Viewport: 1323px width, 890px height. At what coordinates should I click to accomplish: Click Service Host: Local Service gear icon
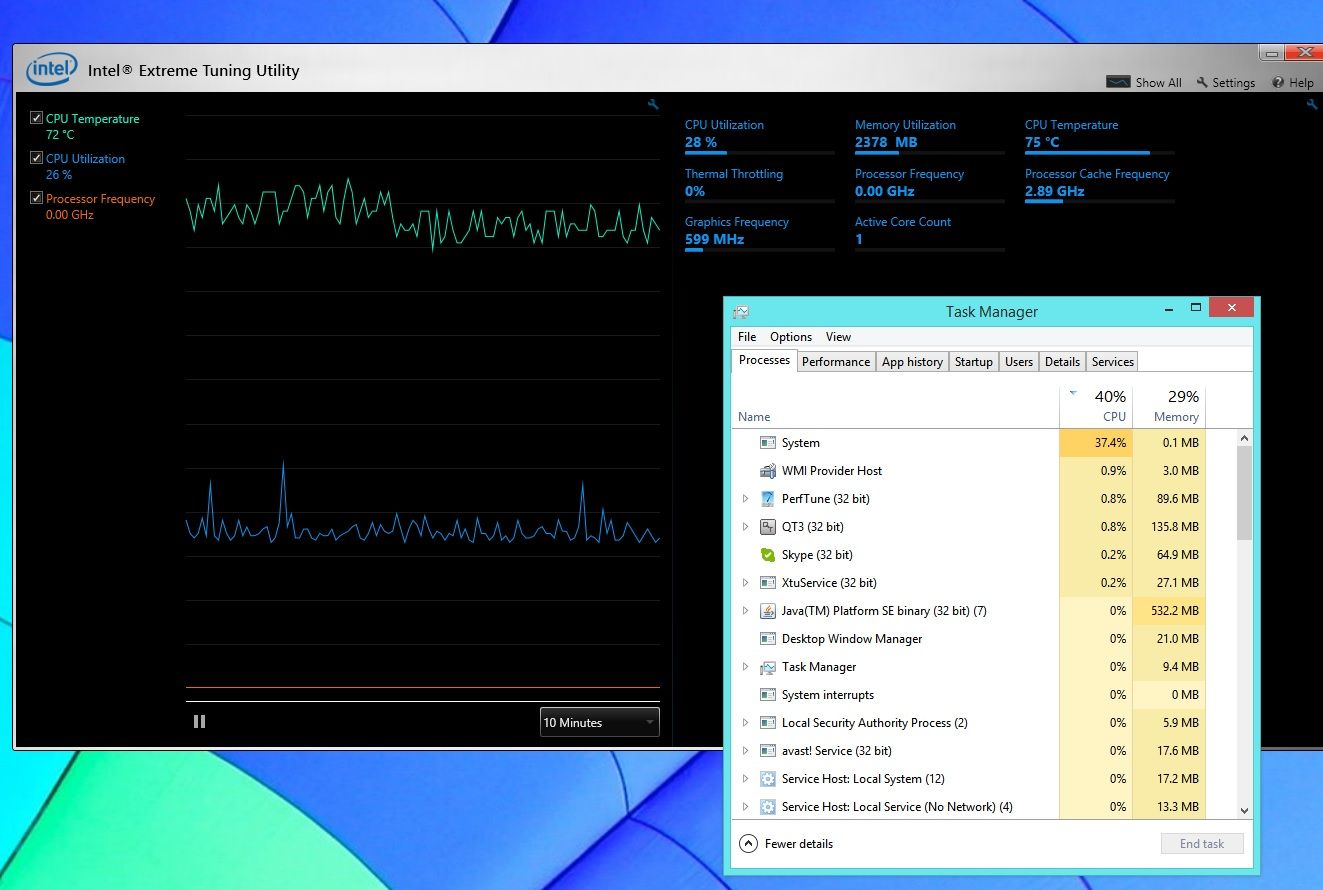[x=768, y=806]
